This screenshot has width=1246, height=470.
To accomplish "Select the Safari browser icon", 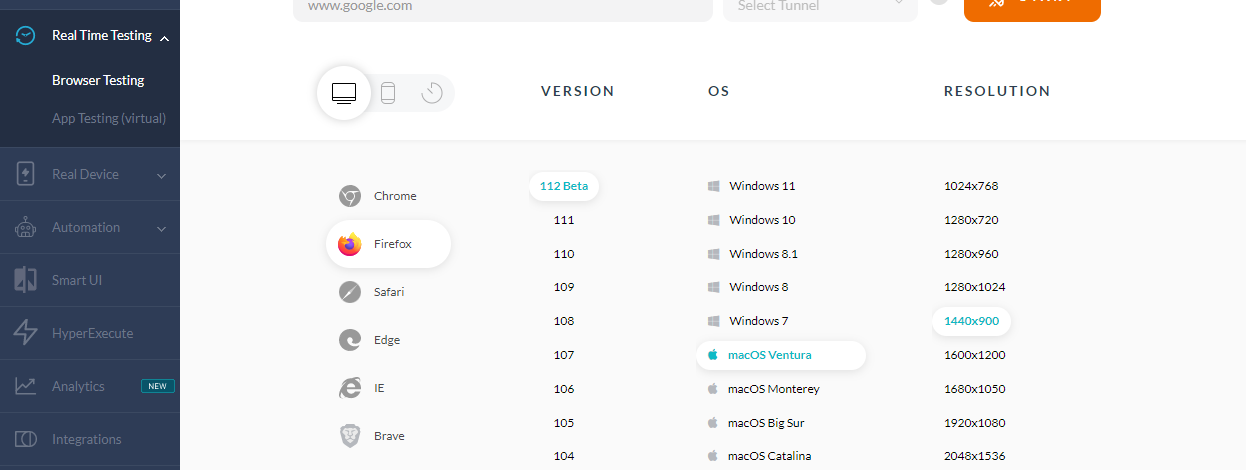I will 350,292.
